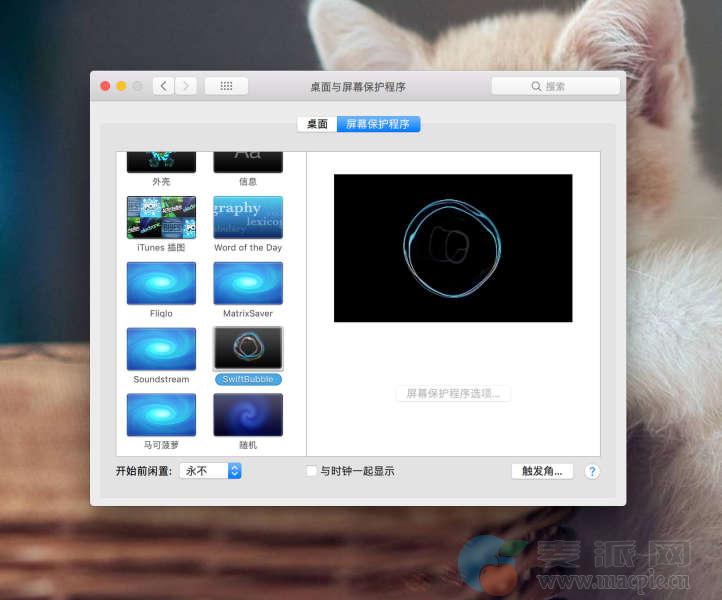Click the 搜索 search field

pos(555,86)
